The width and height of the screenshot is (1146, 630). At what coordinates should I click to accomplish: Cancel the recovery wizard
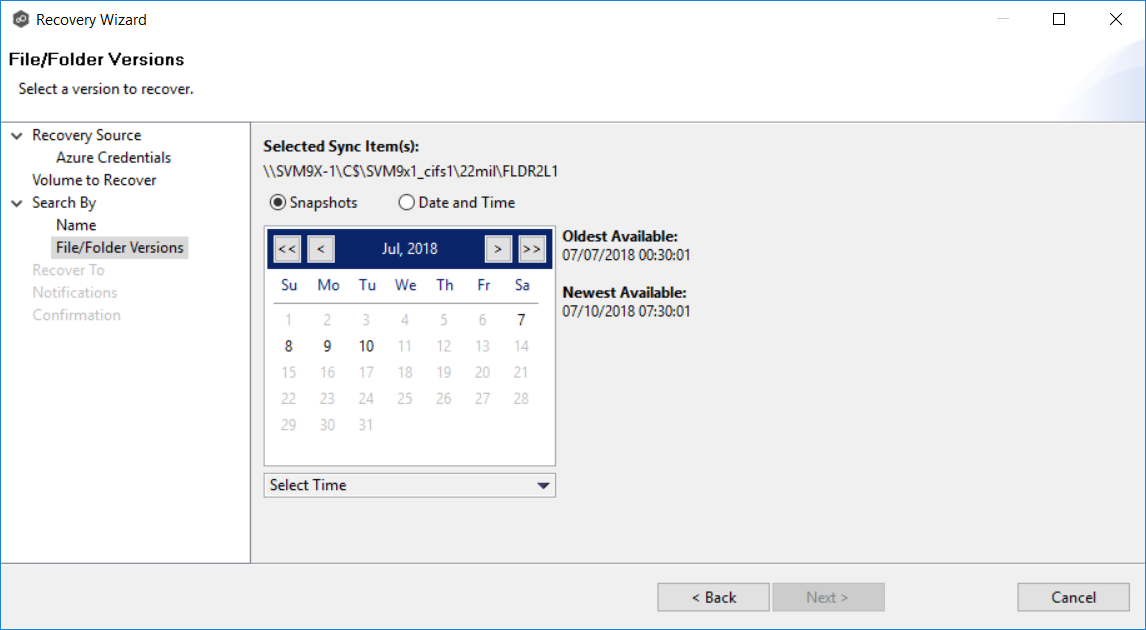pos(1073,597)
